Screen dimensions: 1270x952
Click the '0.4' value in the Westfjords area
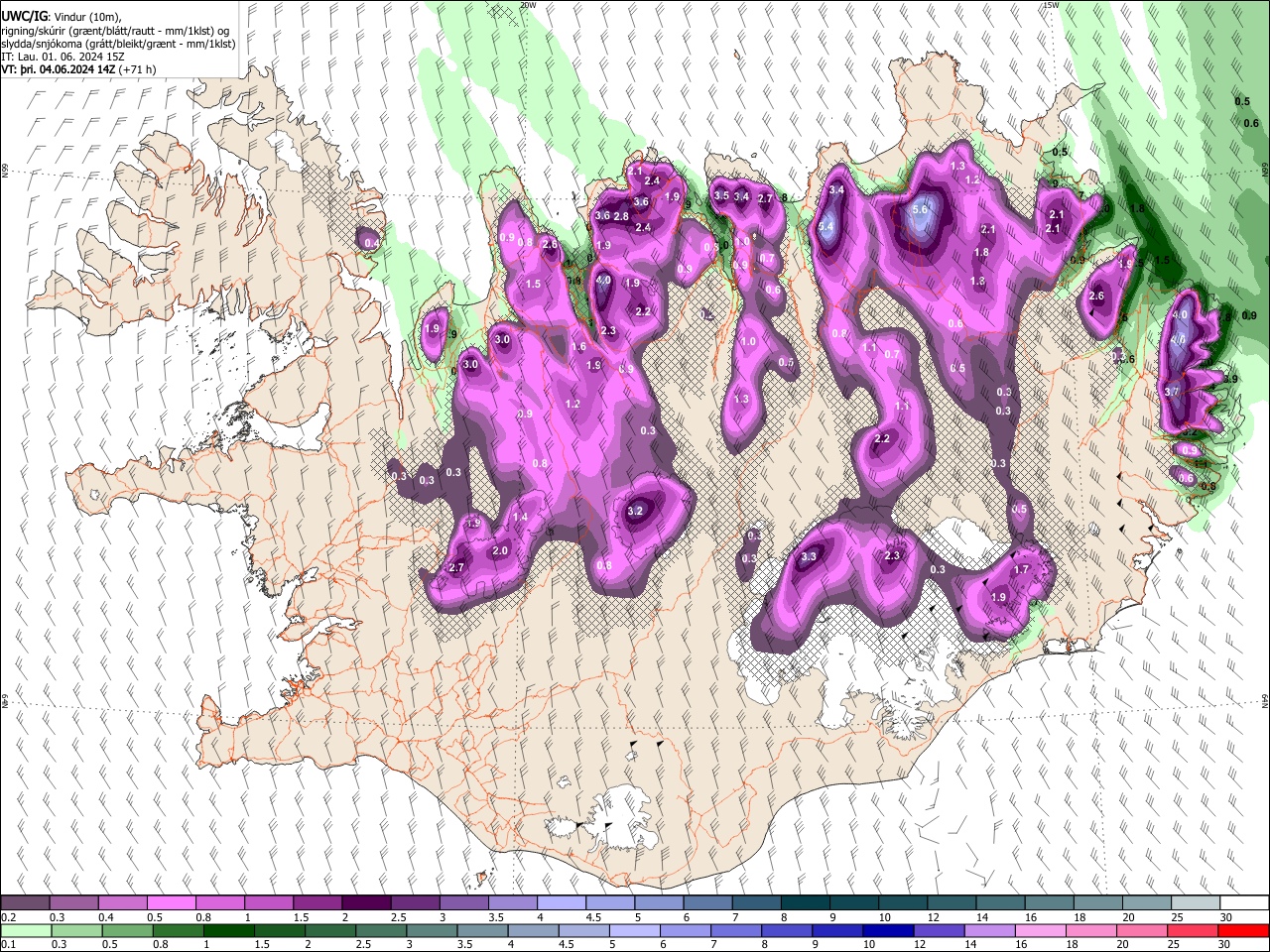pos(372,242)
